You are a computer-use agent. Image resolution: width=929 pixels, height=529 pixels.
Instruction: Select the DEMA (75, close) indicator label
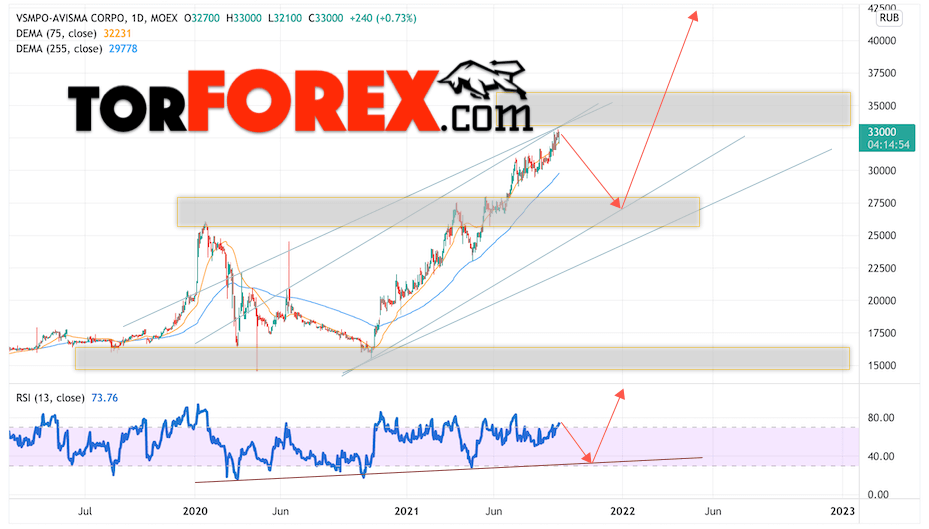tap(56, 34)
